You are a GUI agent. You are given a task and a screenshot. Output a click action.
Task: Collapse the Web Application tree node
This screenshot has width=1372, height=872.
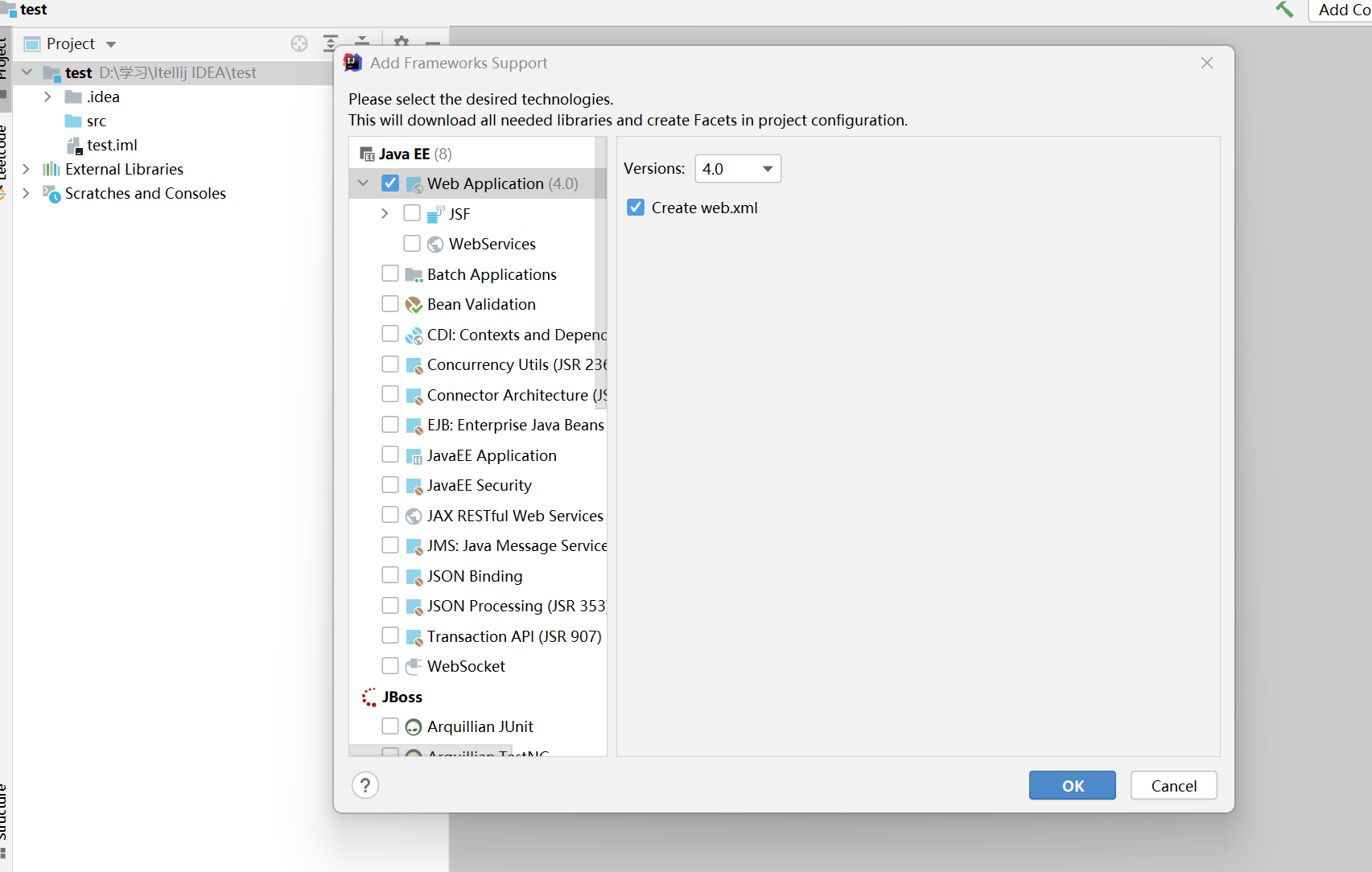(364, 183)
